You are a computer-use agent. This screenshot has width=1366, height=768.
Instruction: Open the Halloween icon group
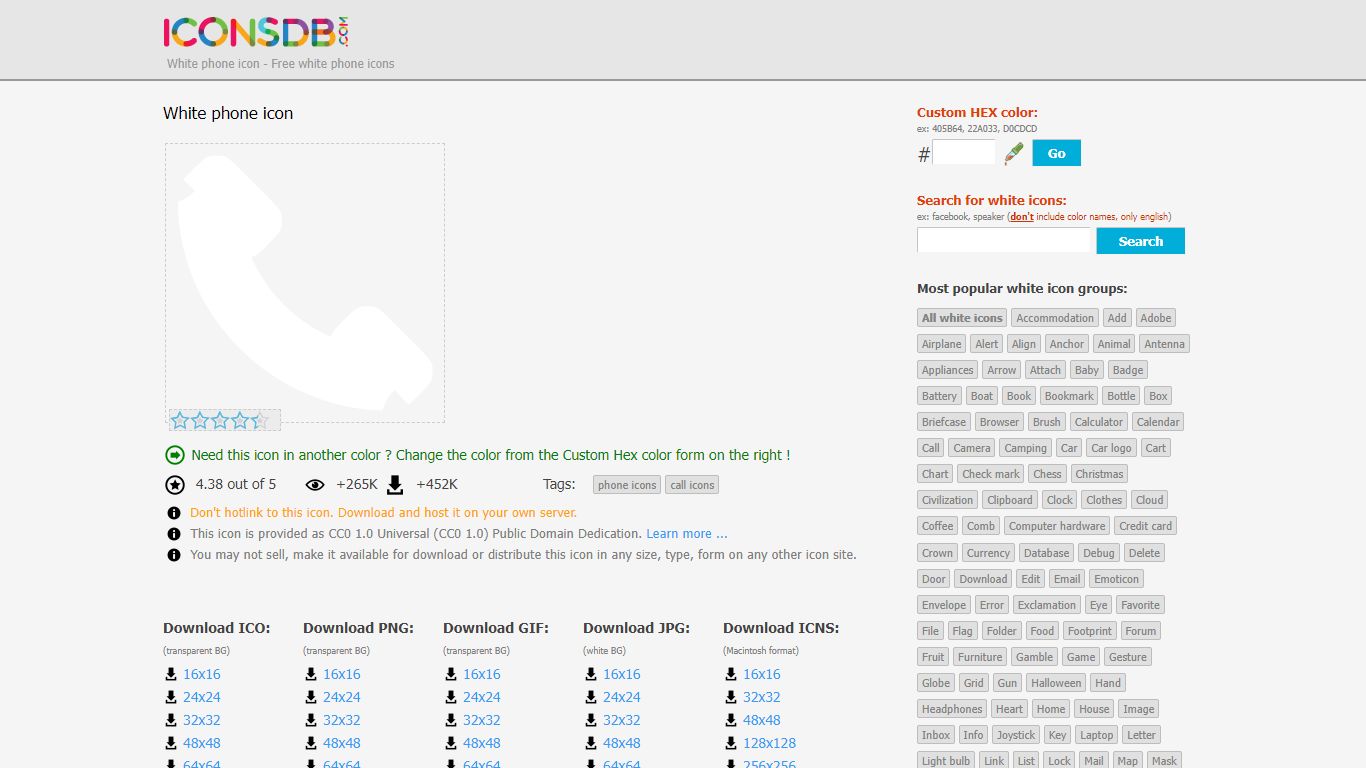[x=1056, y=683]
